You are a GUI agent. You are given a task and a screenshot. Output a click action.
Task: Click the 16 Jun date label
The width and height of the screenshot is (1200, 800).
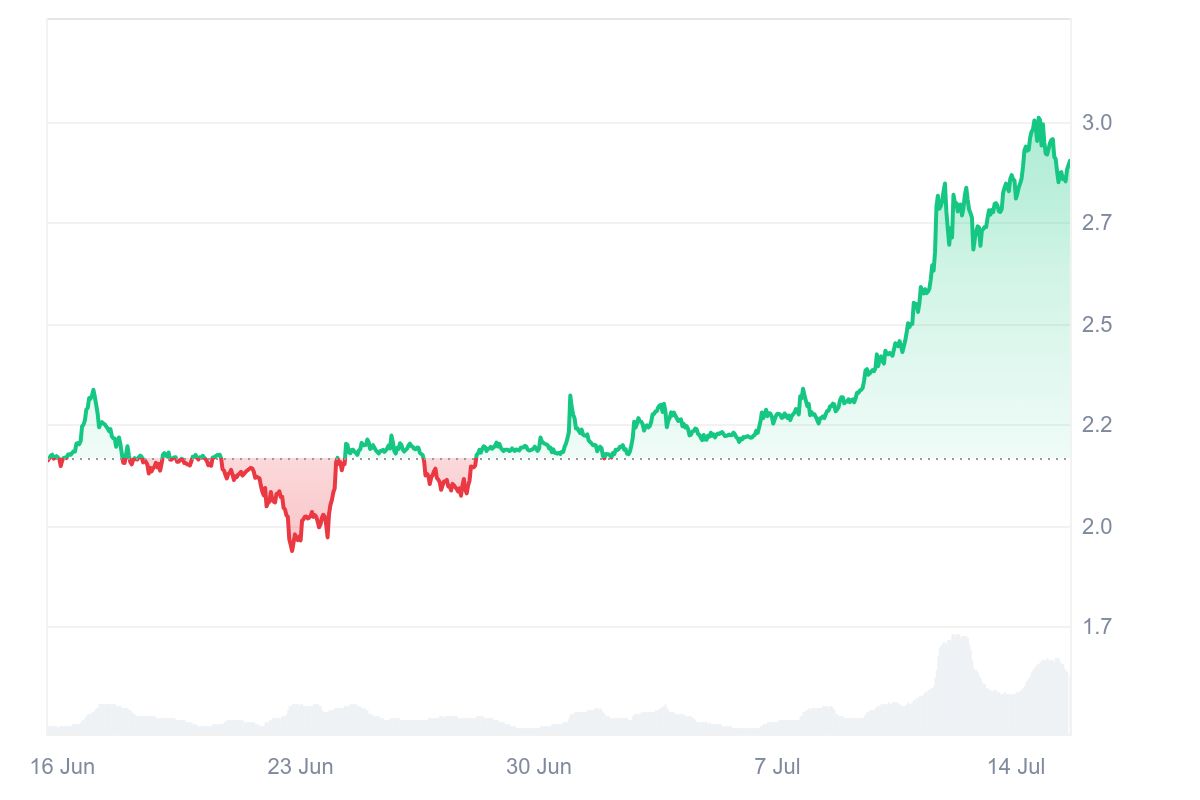click(63, 767)
